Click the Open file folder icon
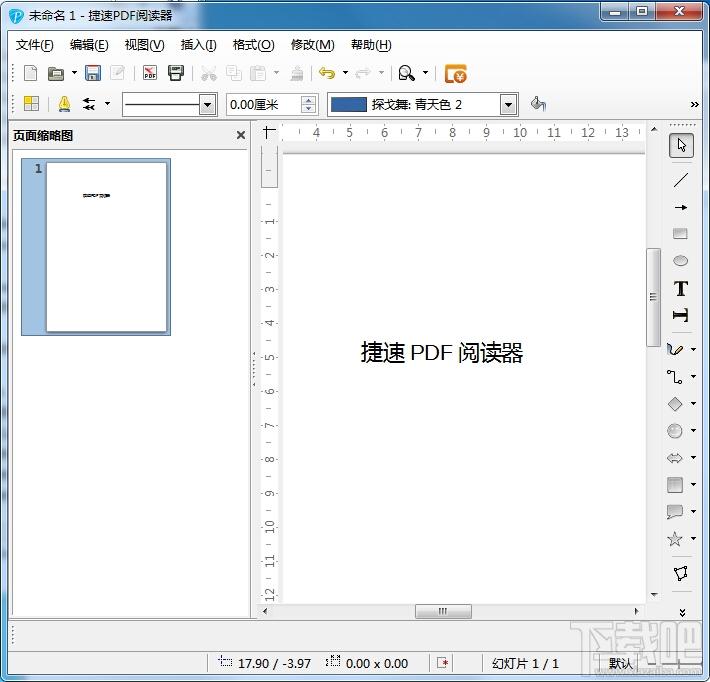The width and height of the screenshot is (710, 682). (x=56, y=73)
